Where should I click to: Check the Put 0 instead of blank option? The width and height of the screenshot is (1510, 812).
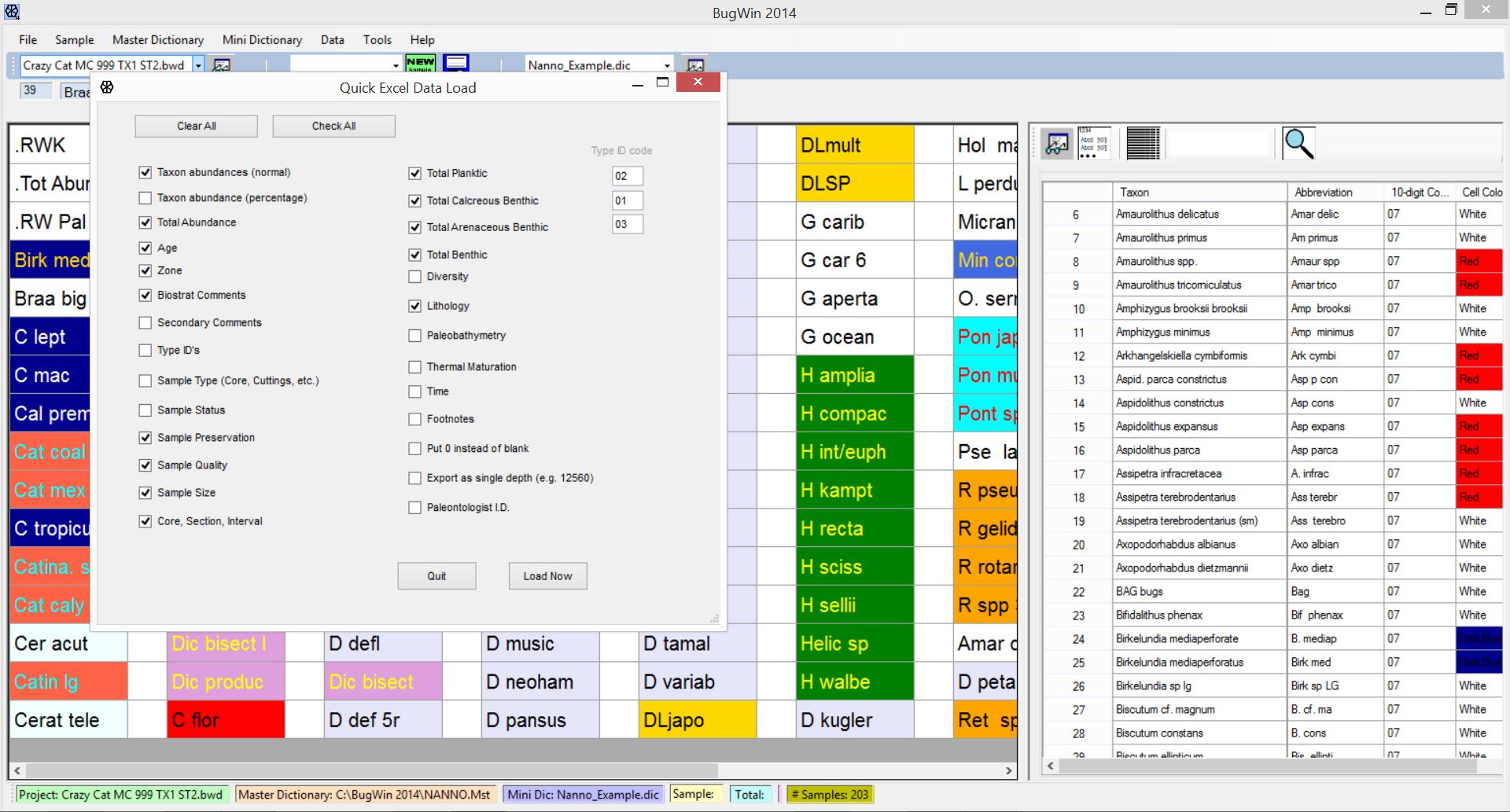pos(415,449)
